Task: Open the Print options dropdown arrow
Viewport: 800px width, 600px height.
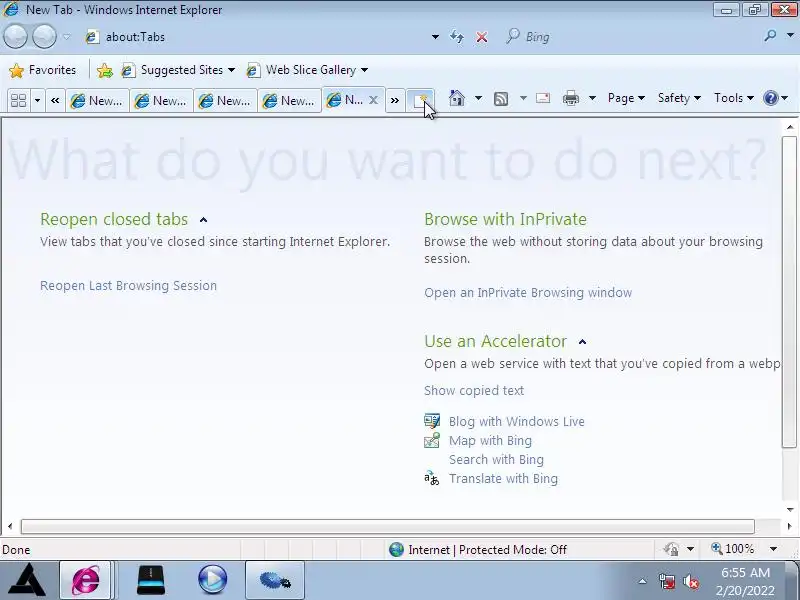Action: click(592, 98)
